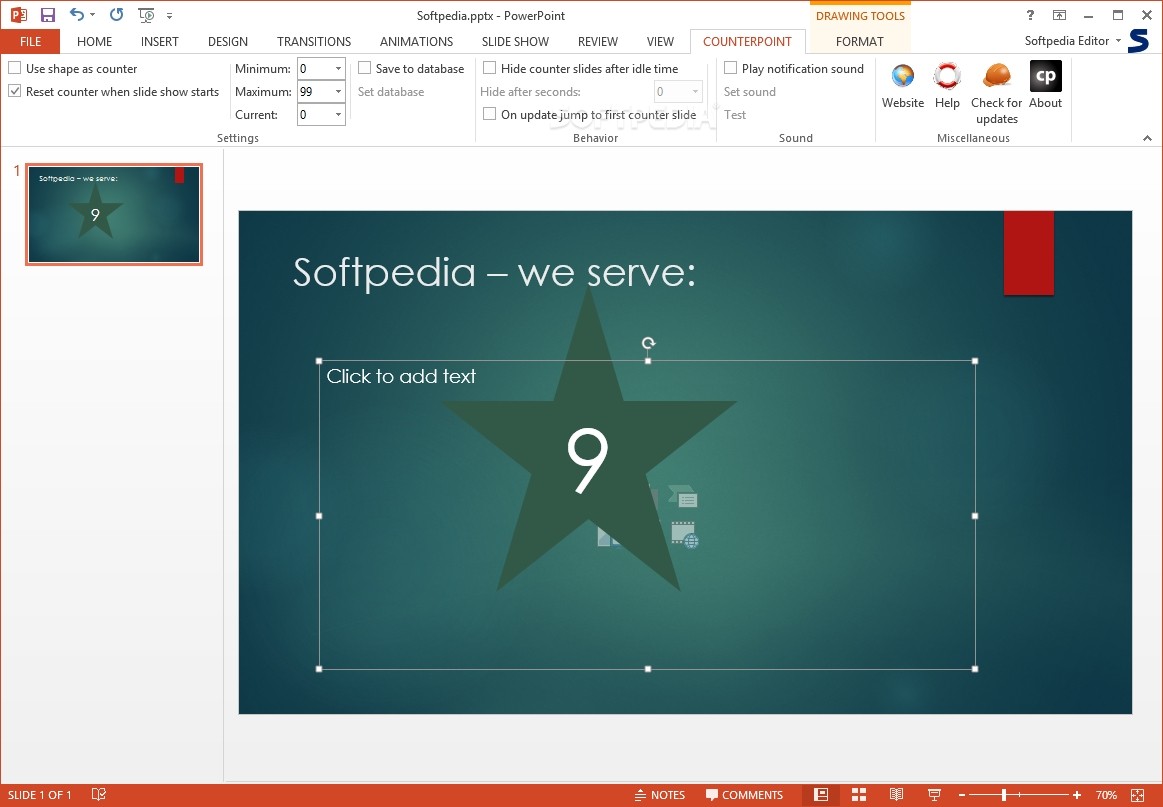Viewport: 1163px width, 807px height.
Task: Click the Check for updates helmet icon
Action: pos(997,76)
